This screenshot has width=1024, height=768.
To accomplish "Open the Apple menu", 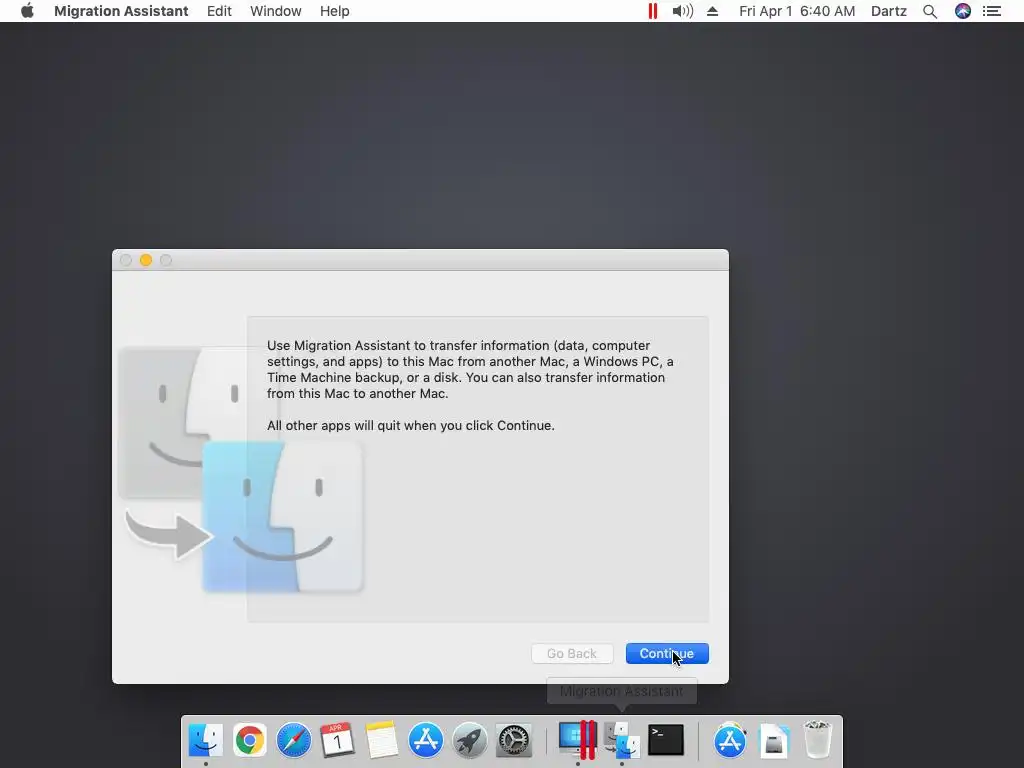I will point(27,11).
